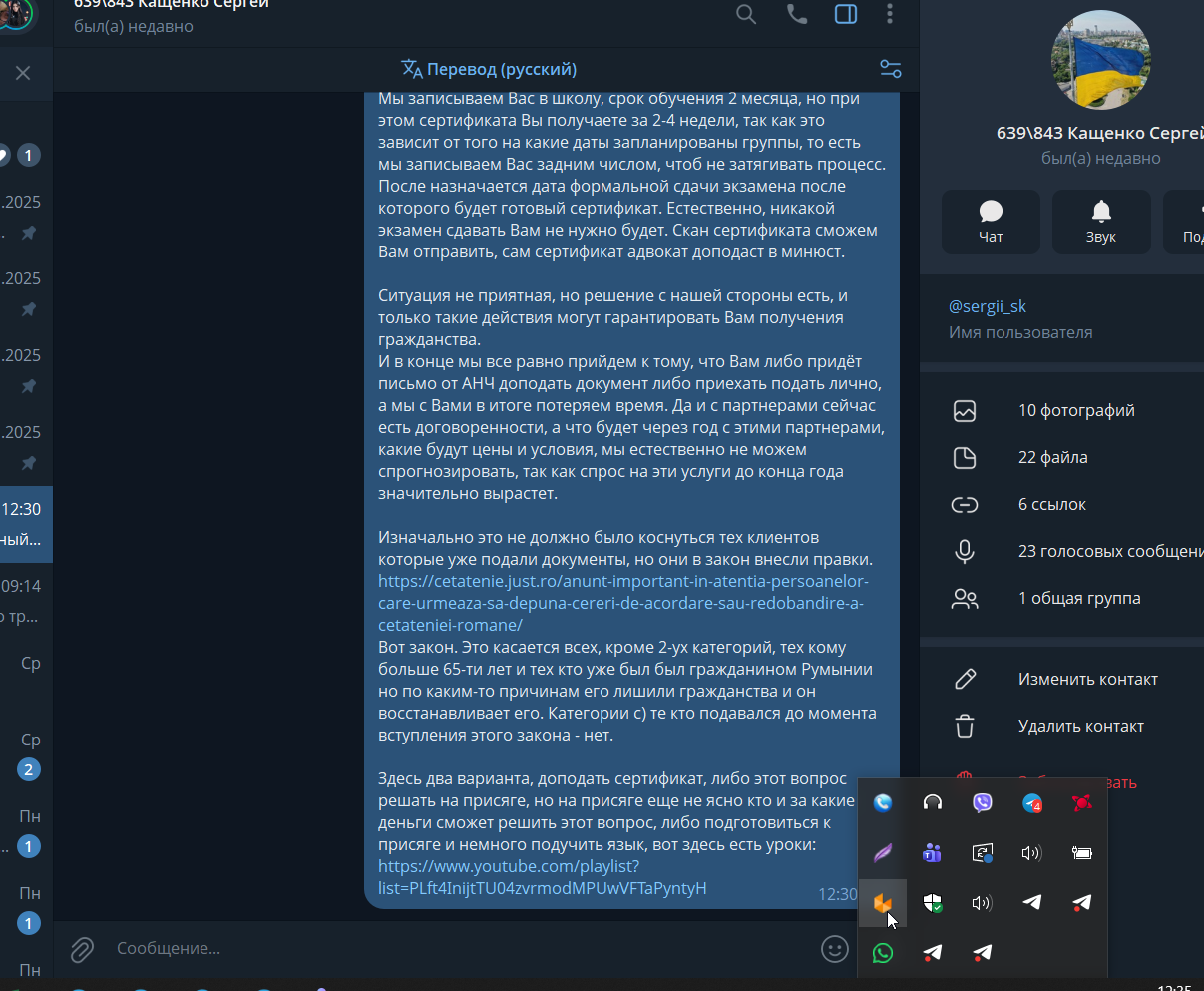Close the left panel with X icon
The height and width of the screenshot is (991, 1204).
pos(23,73)
